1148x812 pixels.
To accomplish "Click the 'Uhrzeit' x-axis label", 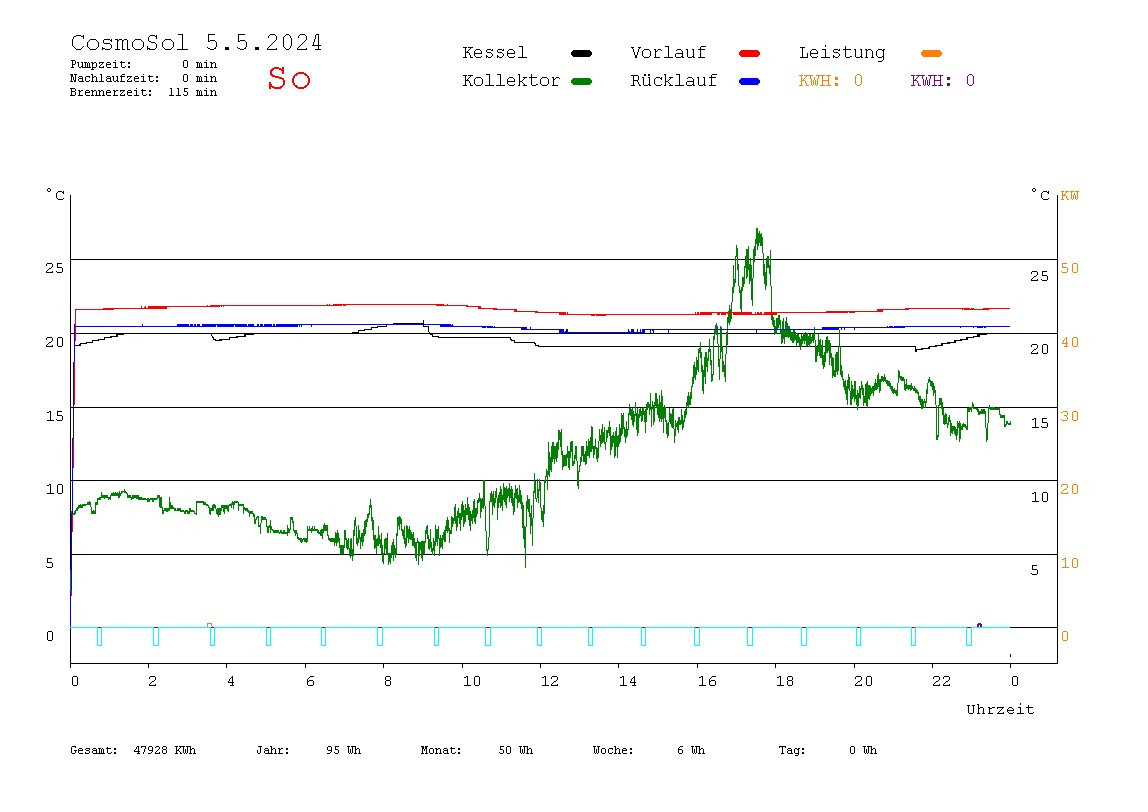I will point(1000,709).
